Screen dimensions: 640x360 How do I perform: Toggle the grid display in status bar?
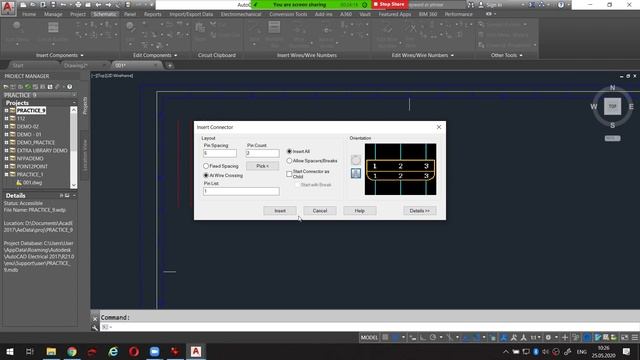pyautogui.click(x=385, y=337)
